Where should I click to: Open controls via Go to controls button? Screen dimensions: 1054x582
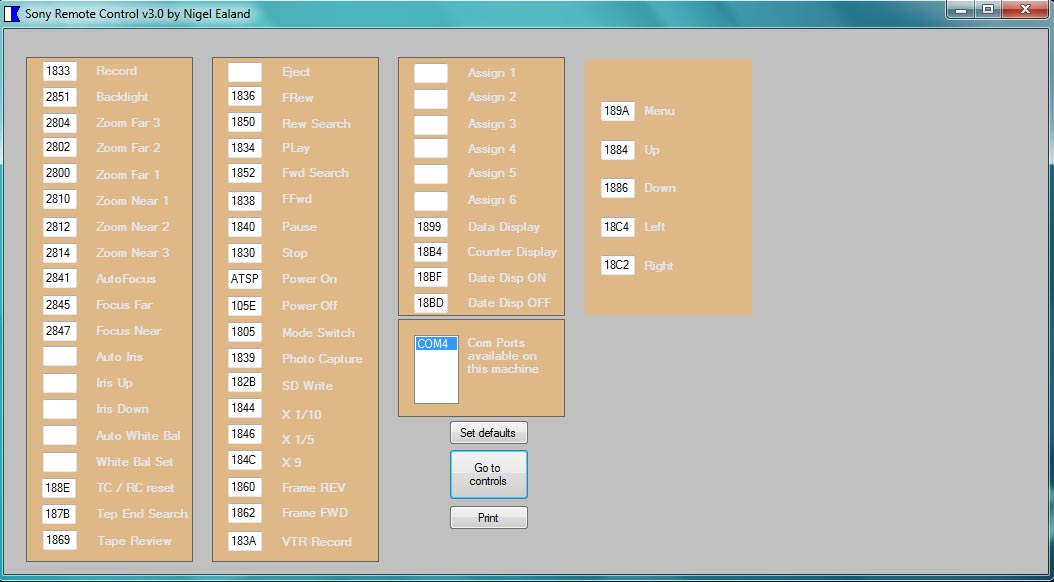pos(489,474)
